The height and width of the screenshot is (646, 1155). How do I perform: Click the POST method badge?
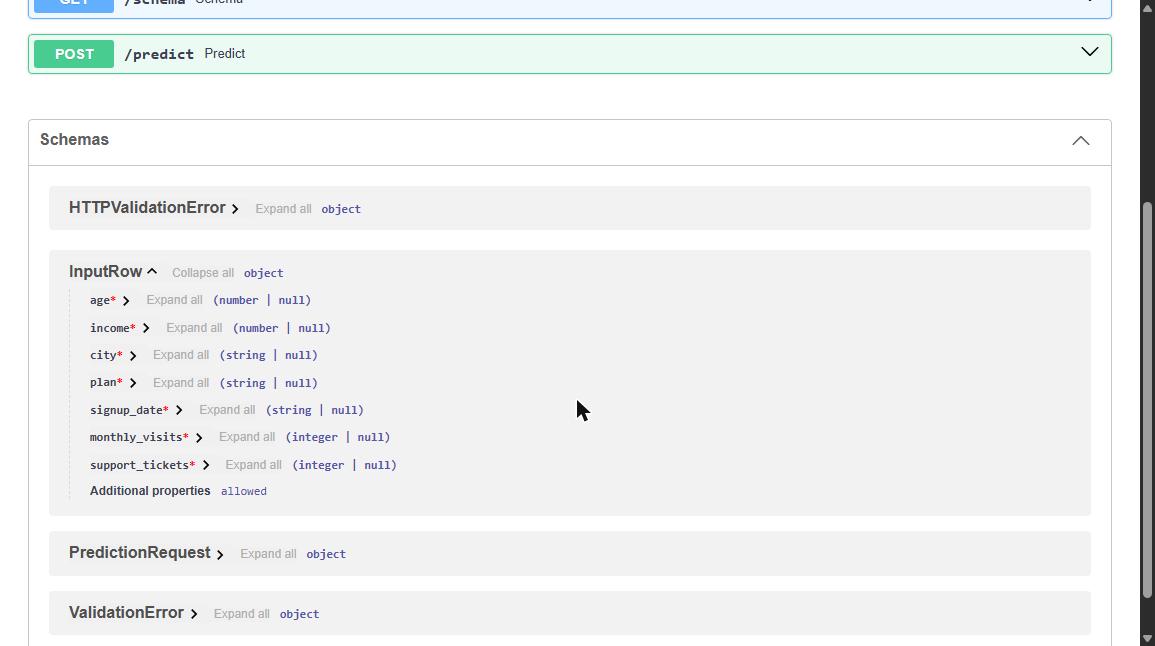point(74,54)
